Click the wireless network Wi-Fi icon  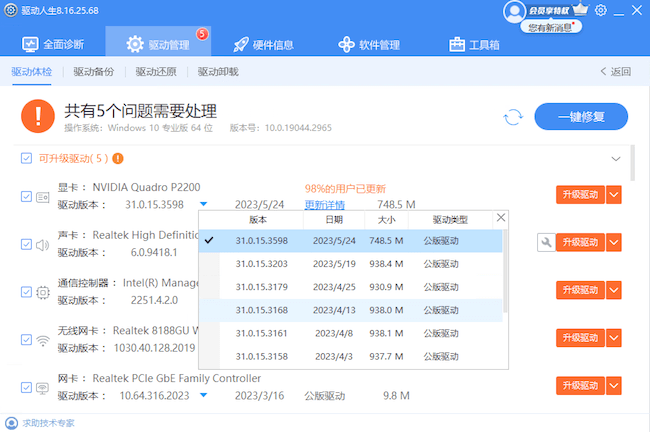click(x=43, y=340)
